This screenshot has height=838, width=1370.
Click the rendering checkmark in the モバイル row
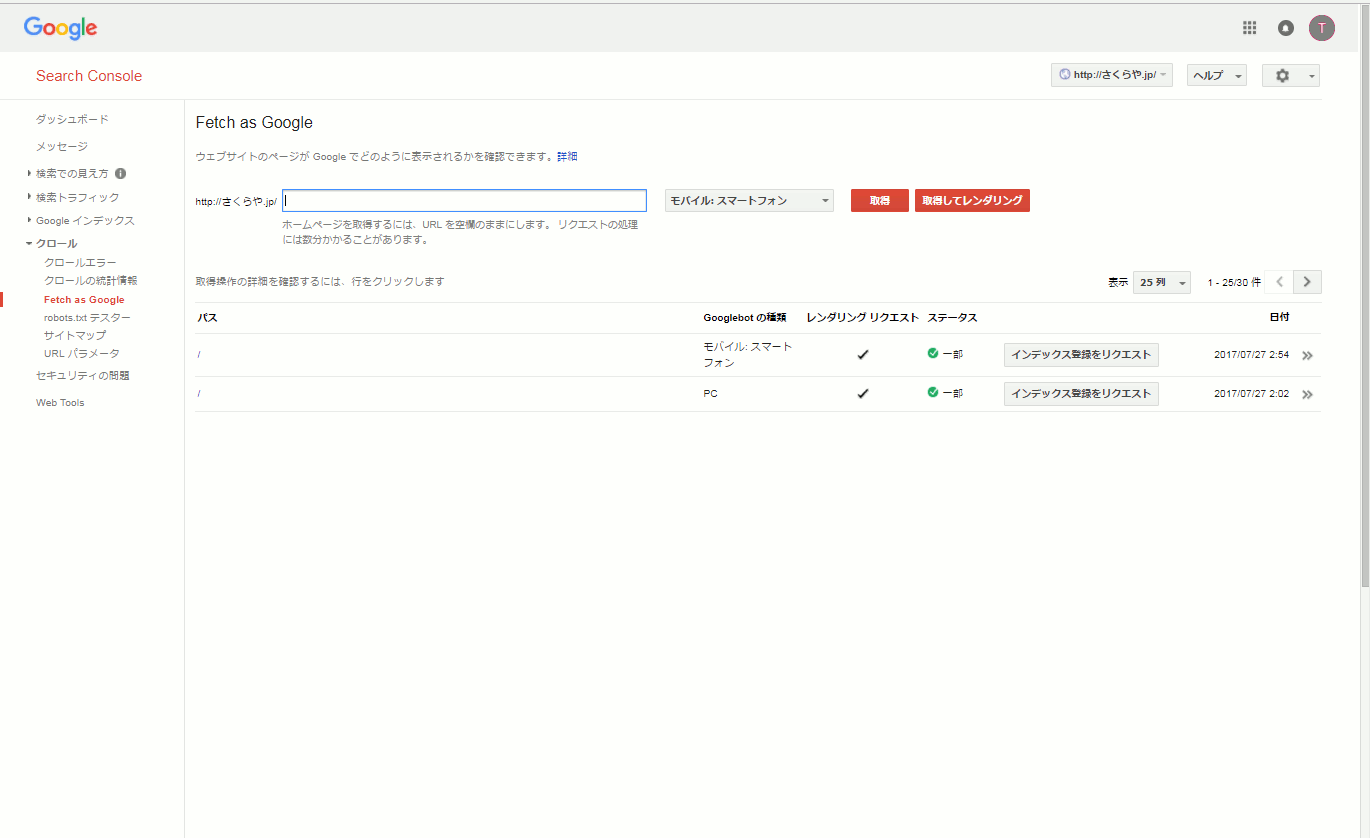pos(863,354)
